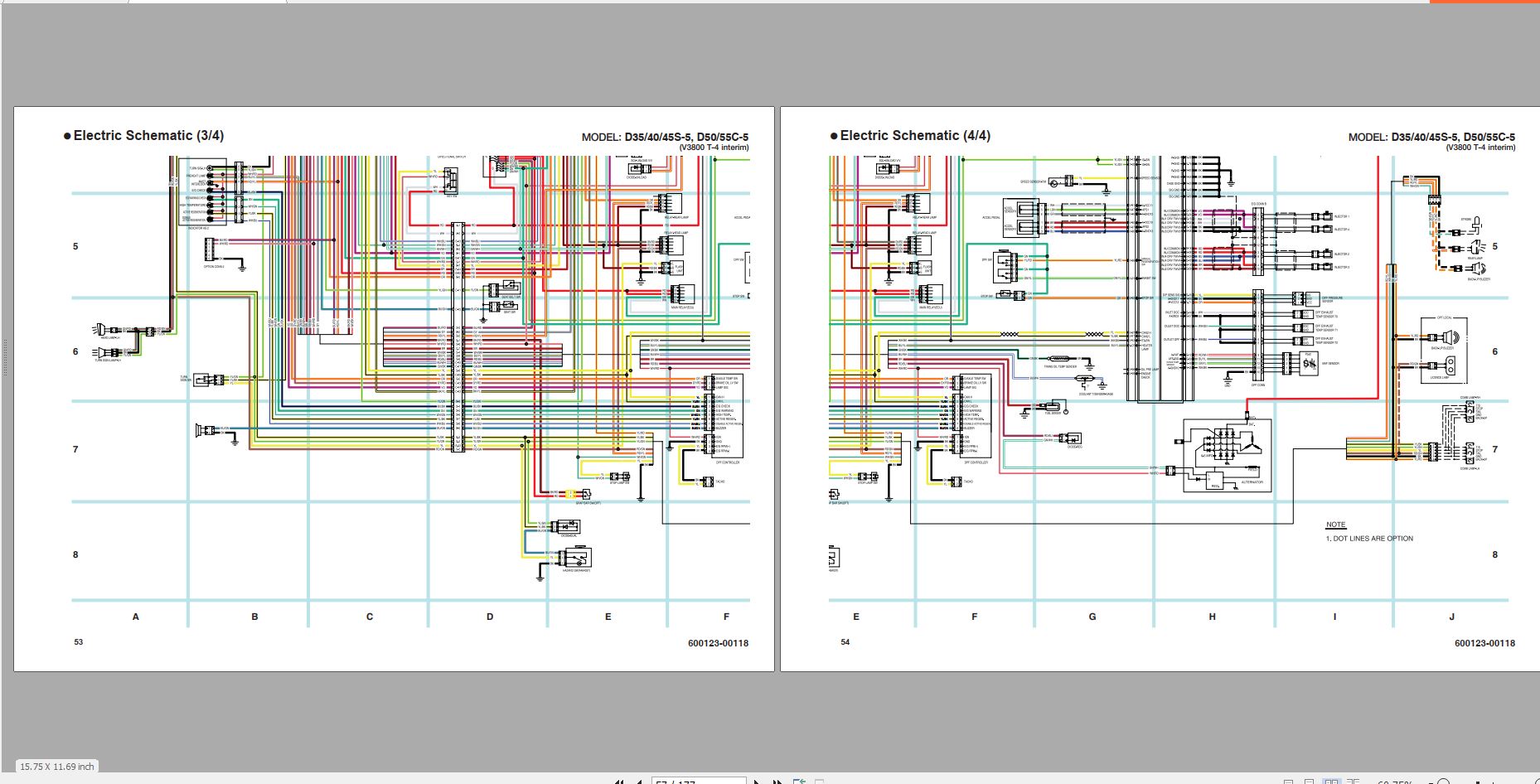Click the Electric Schematic (4/4) page

click(x=1160, y=389)
